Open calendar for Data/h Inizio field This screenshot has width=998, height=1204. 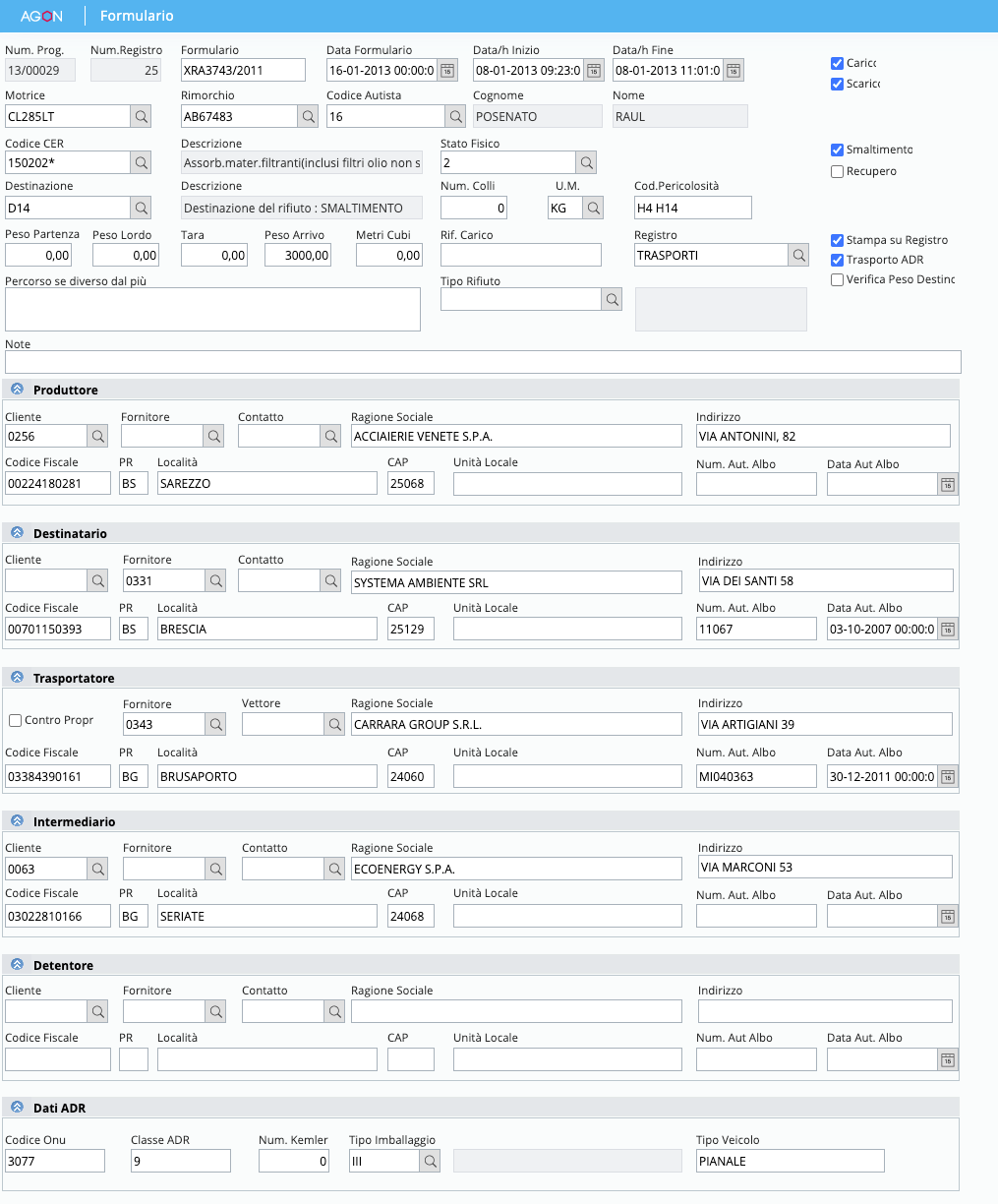pos(594,70)
